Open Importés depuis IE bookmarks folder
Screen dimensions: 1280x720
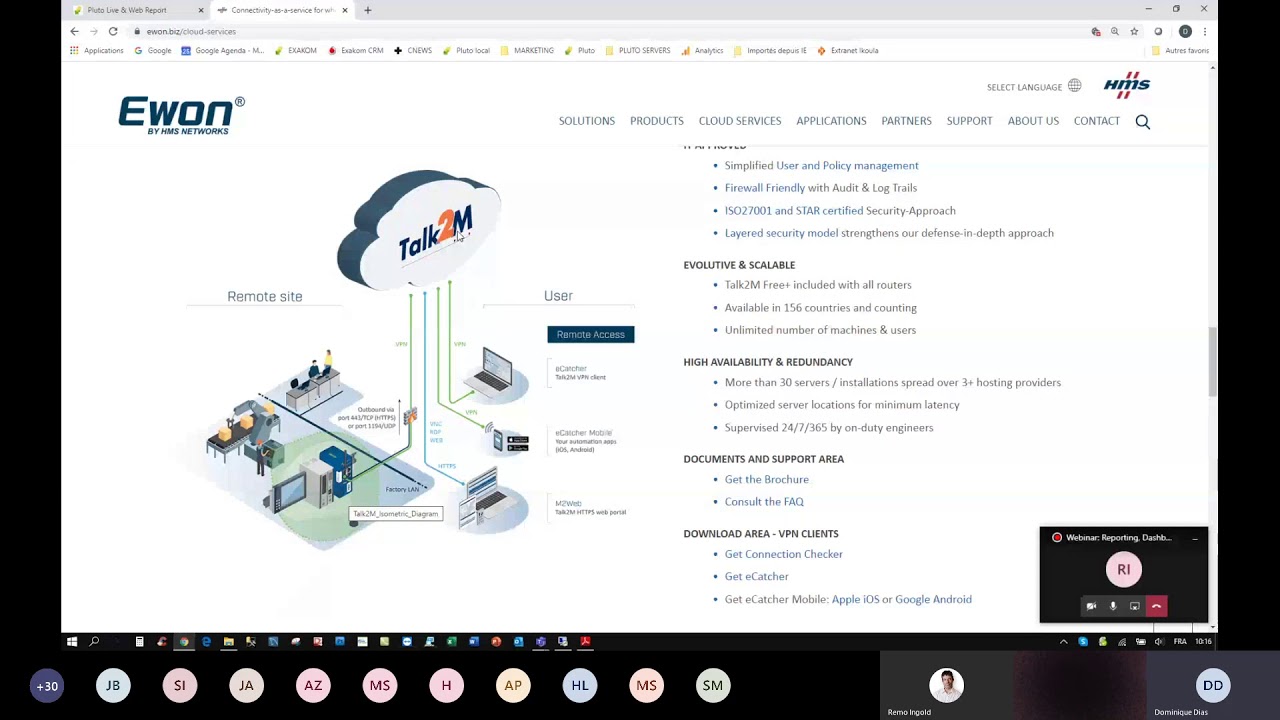[770, 50]
